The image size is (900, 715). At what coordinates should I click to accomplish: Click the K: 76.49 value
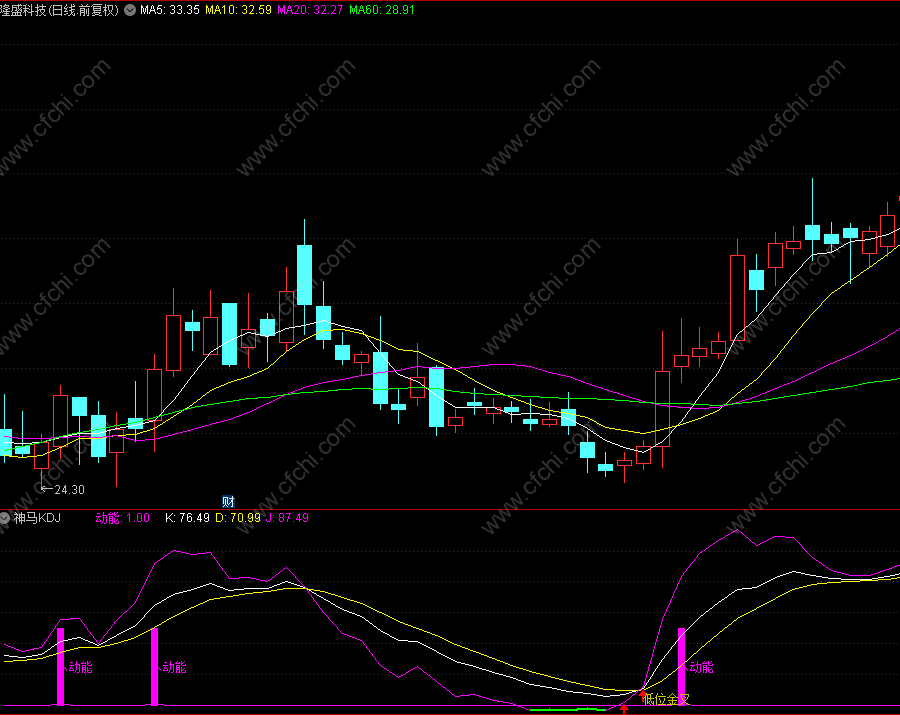click(187, 518)
